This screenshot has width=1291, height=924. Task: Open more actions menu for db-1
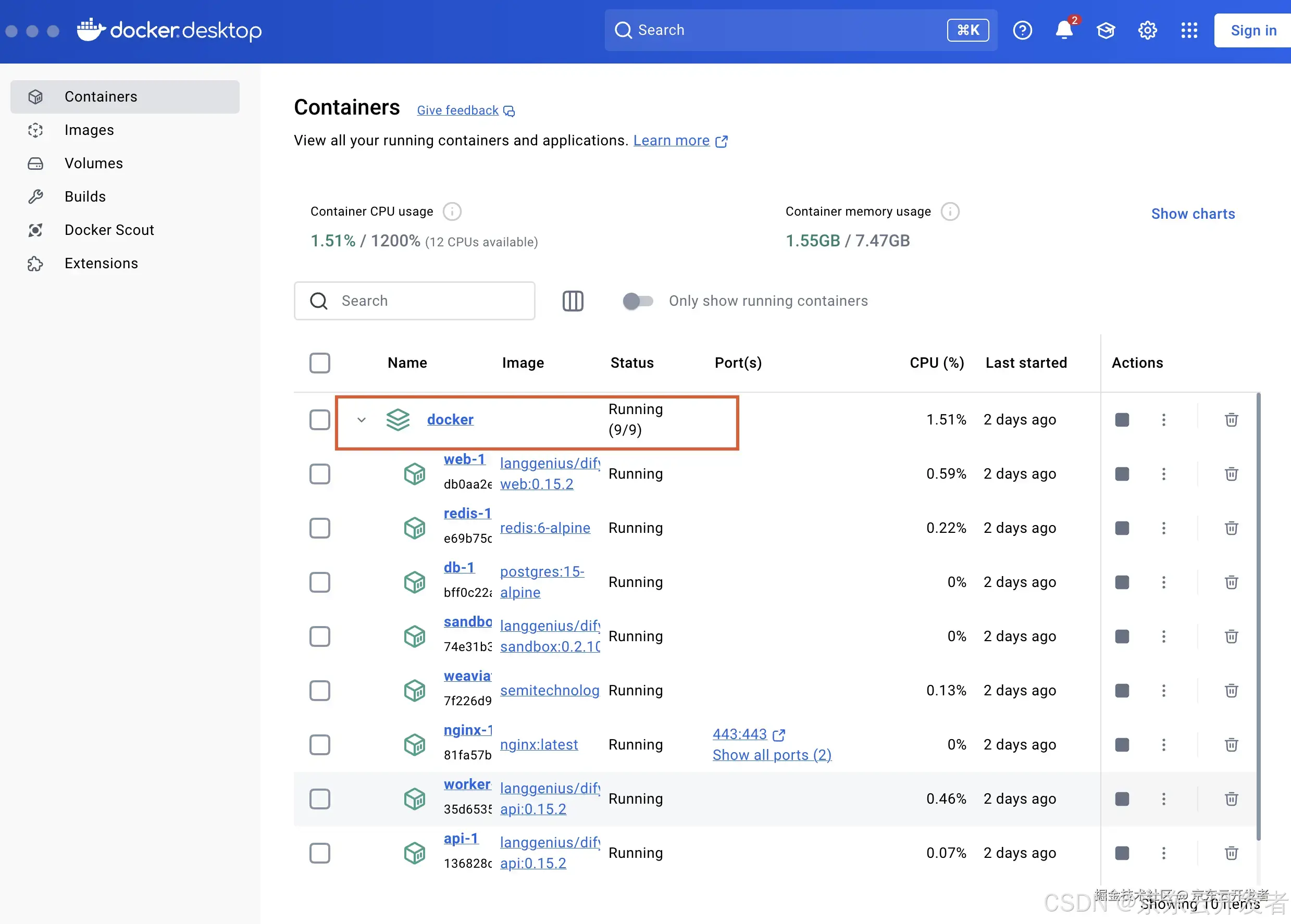click(1163, 582)
